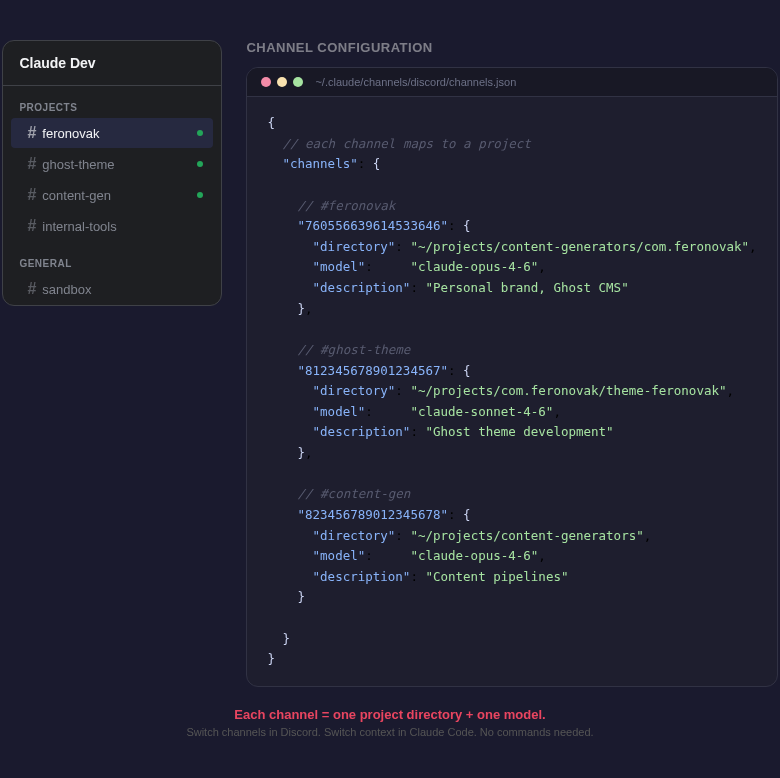Click the GENERAL category label
780x778 pixels.
45,263
